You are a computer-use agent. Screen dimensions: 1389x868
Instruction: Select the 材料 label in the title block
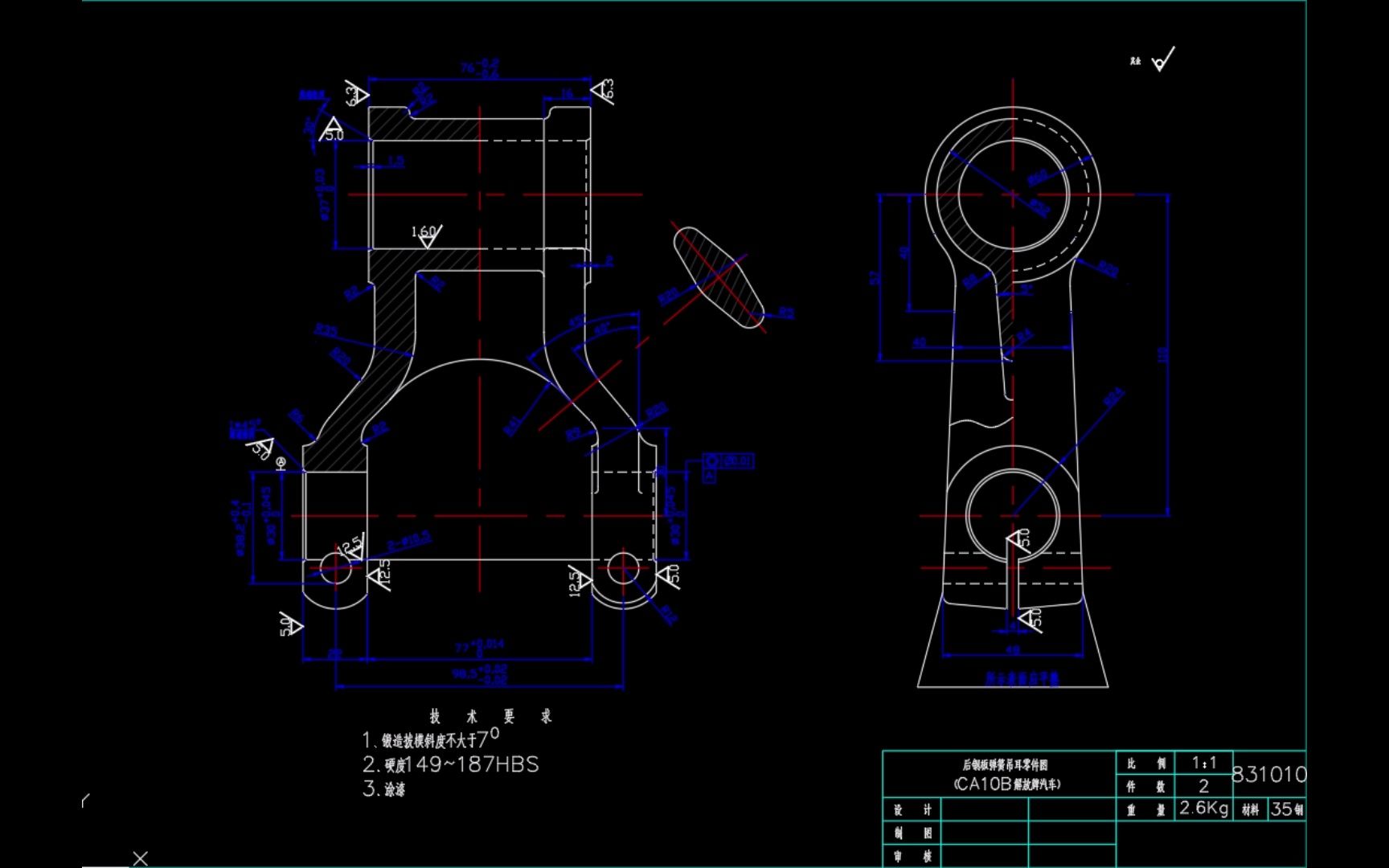tap(1250, 810)
